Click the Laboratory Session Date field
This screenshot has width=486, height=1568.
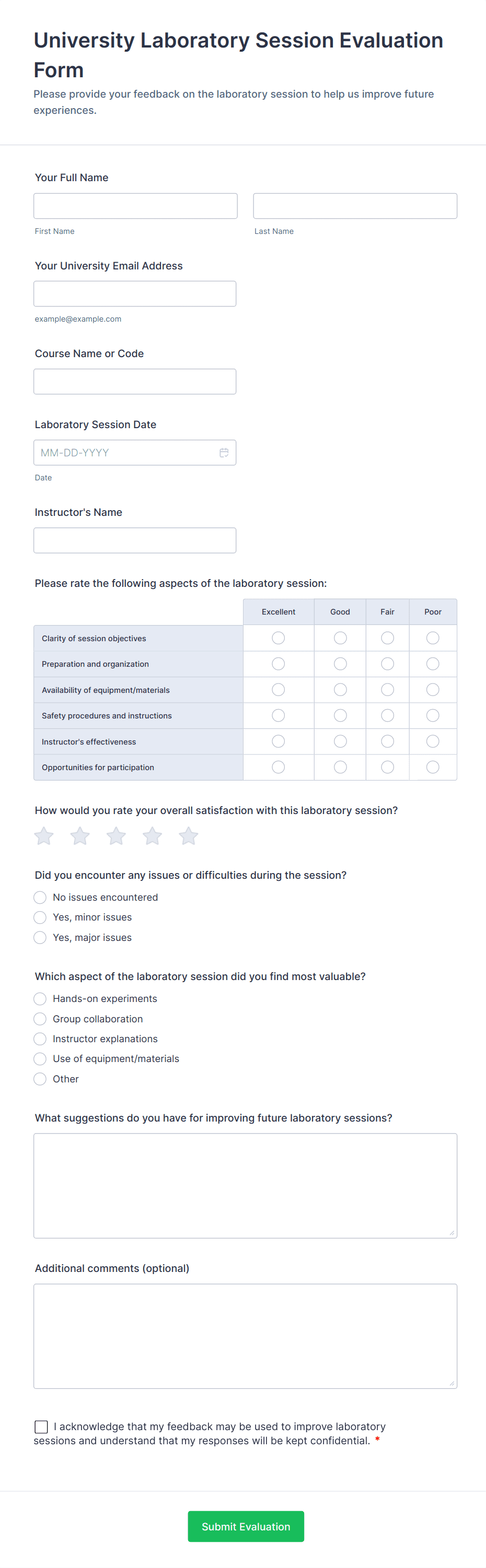pos(125,452)
